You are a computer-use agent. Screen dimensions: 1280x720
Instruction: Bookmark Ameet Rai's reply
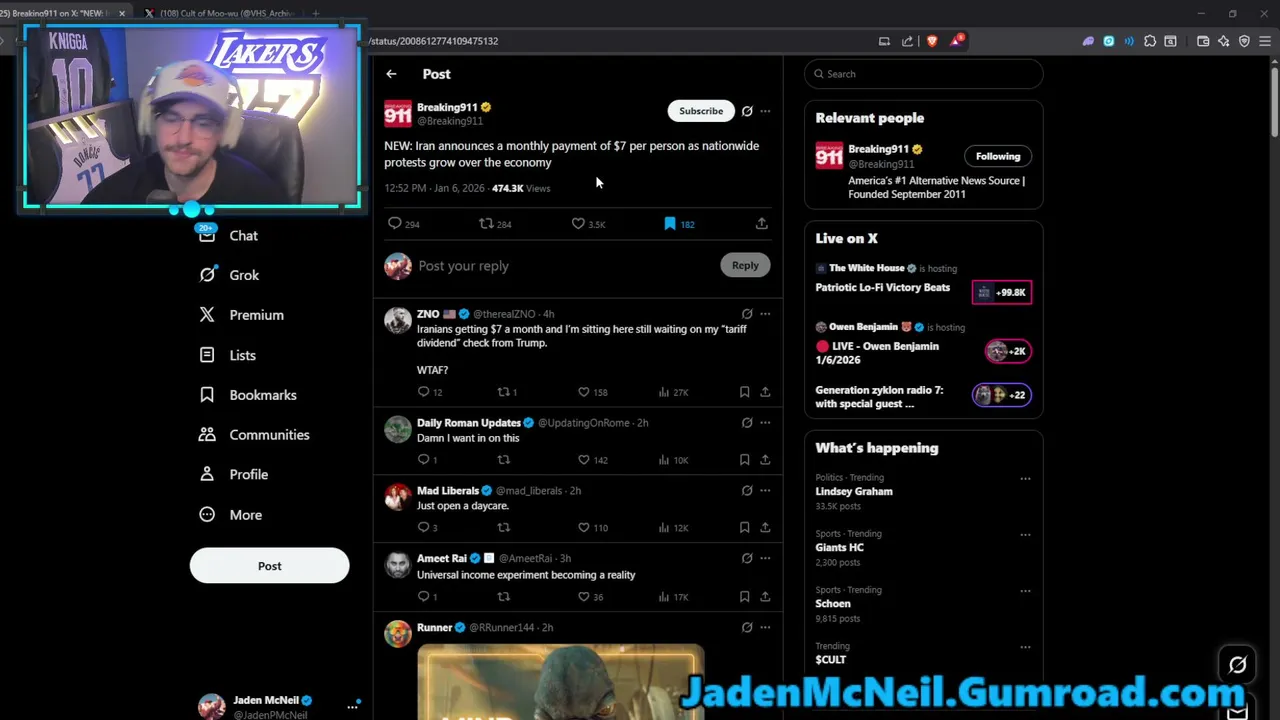pos(744,597)
